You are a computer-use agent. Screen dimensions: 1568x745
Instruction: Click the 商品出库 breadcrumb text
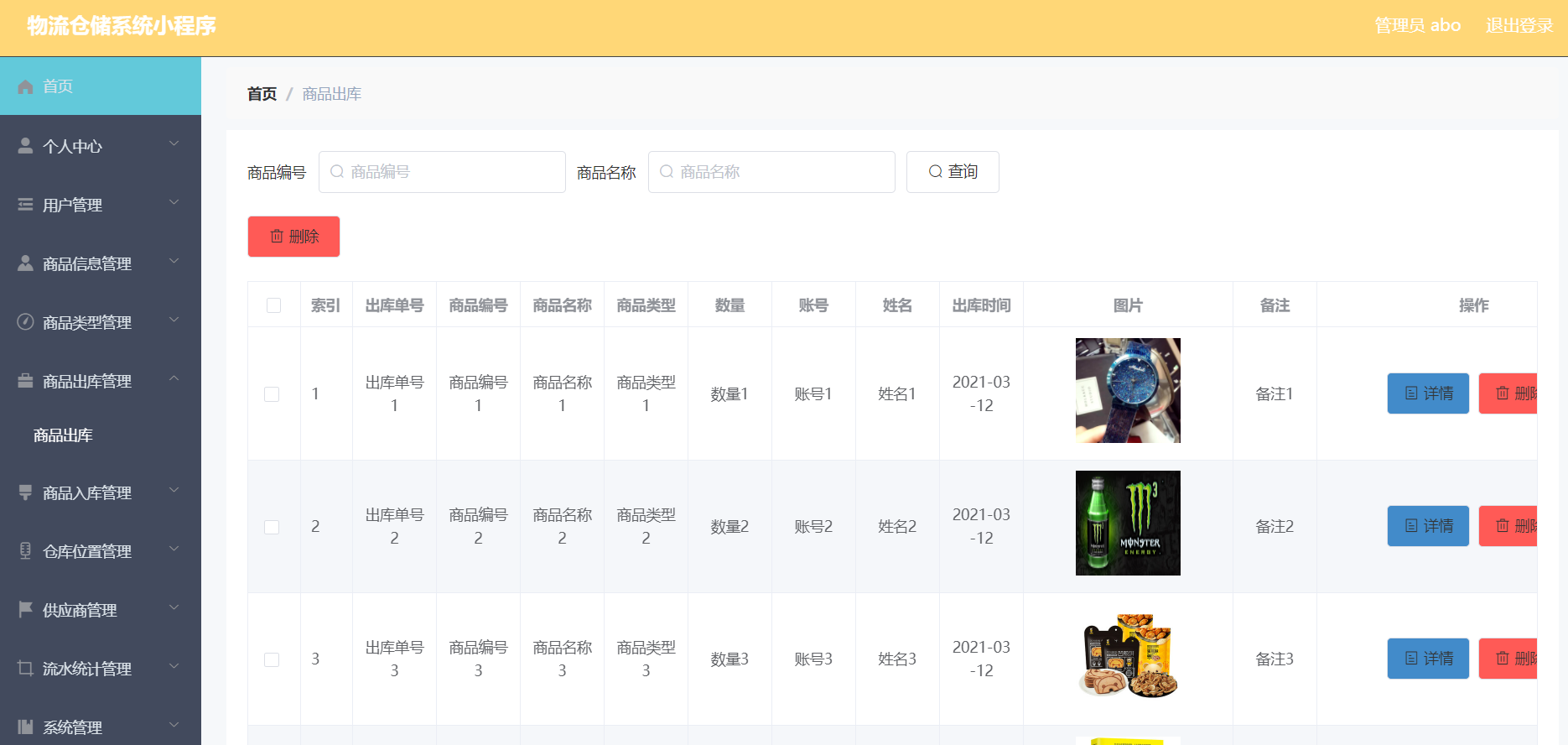click(x=332, y=94)
